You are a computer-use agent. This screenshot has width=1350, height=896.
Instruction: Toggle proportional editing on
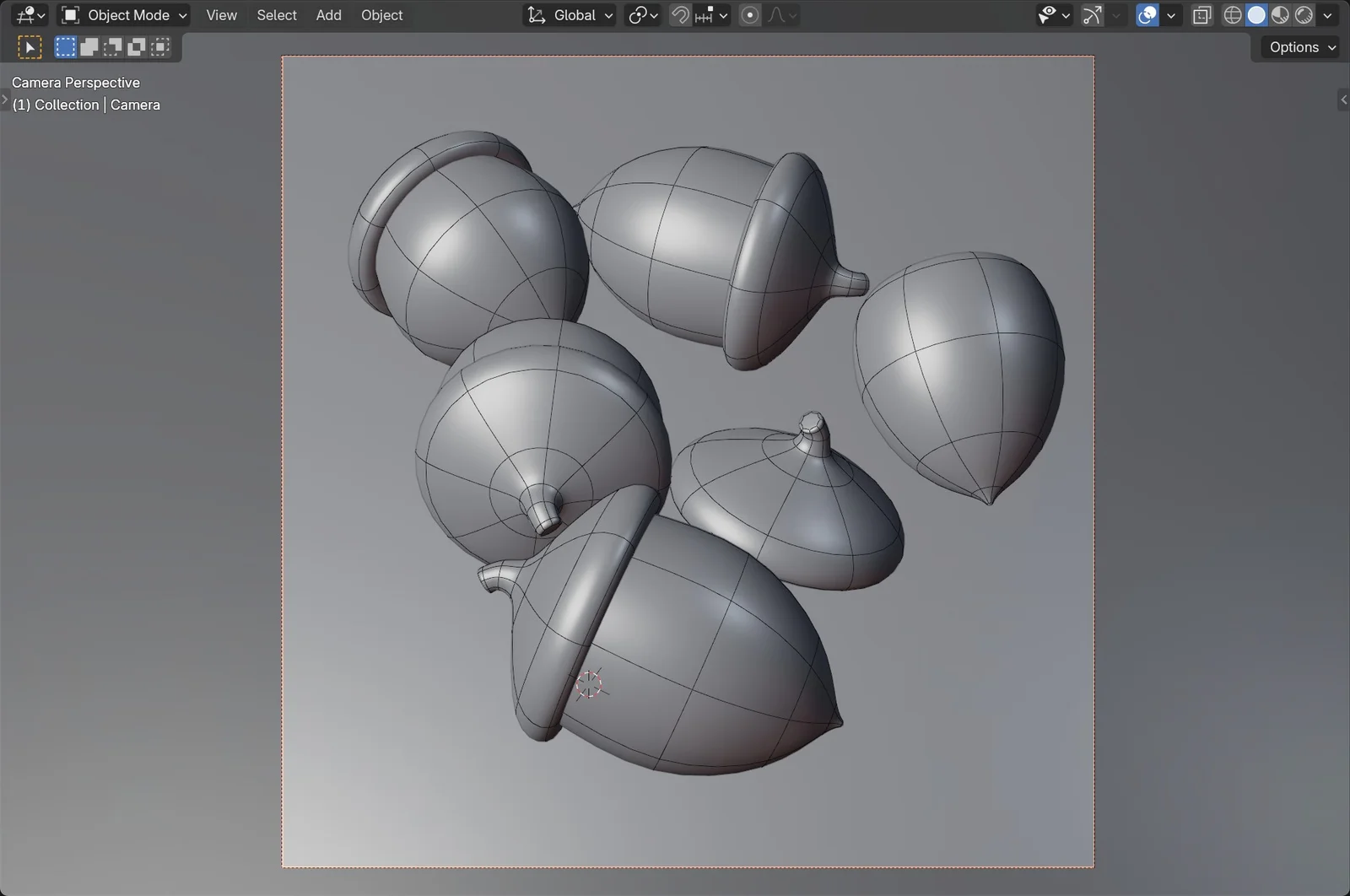tap(749, 14)
